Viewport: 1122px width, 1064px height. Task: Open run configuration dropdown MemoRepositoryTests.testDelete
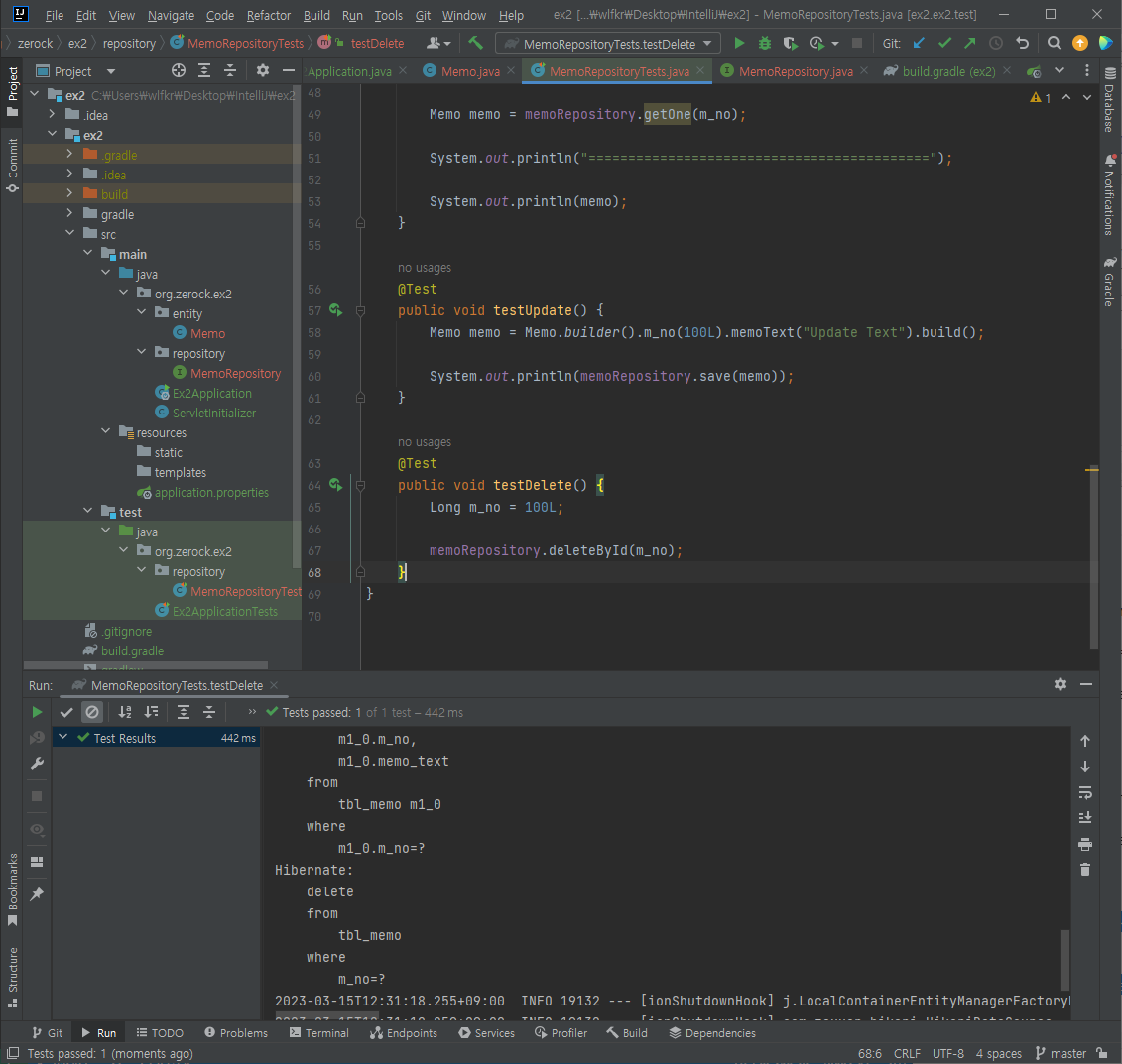point(607,44)
